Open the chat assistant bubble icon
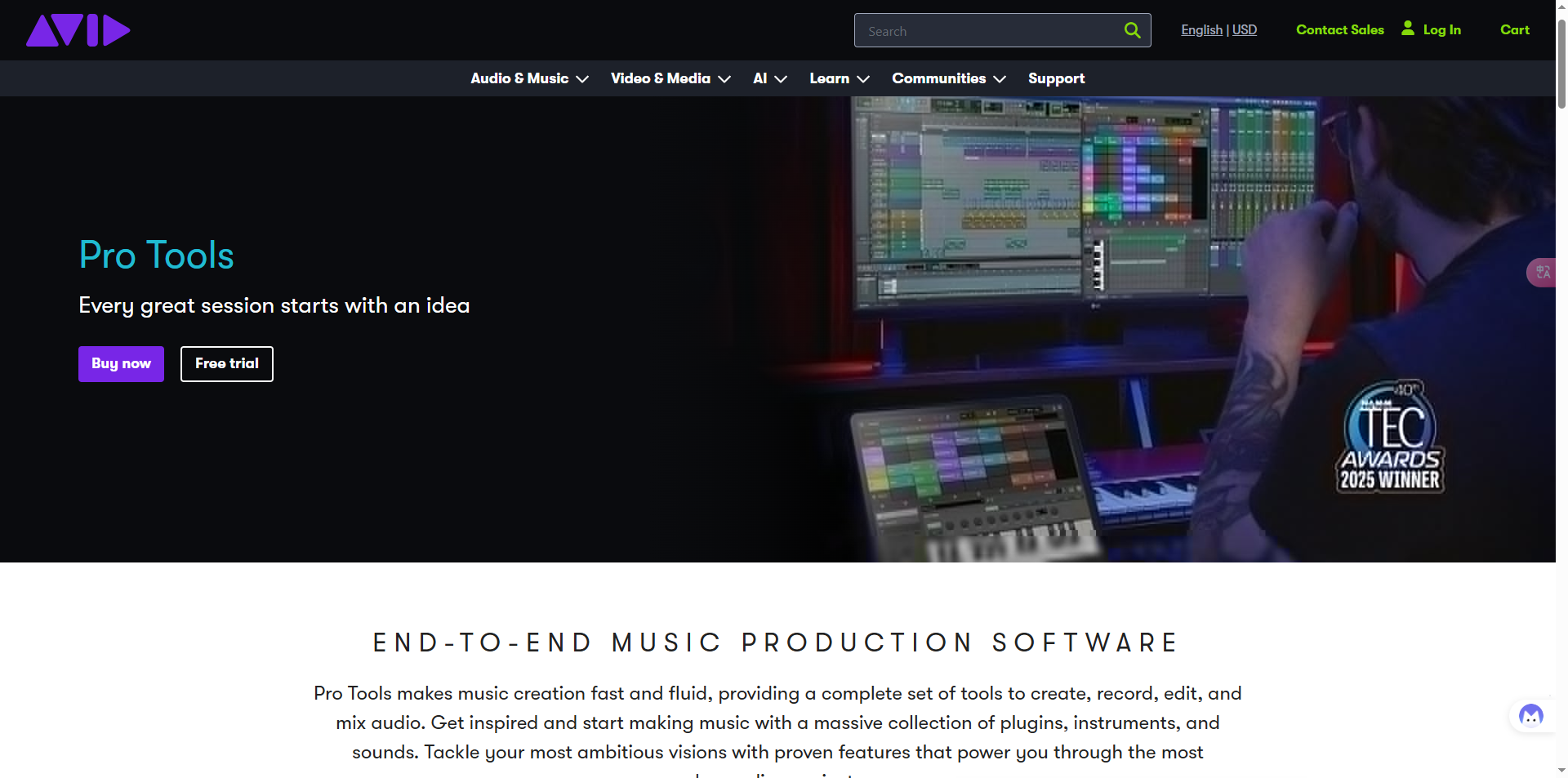1568x778 pixels. tap(1531, 716)
